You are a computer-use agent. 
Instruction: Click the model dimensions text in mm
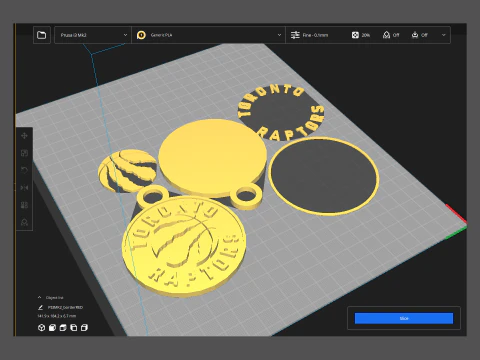(x=57, y=316)
